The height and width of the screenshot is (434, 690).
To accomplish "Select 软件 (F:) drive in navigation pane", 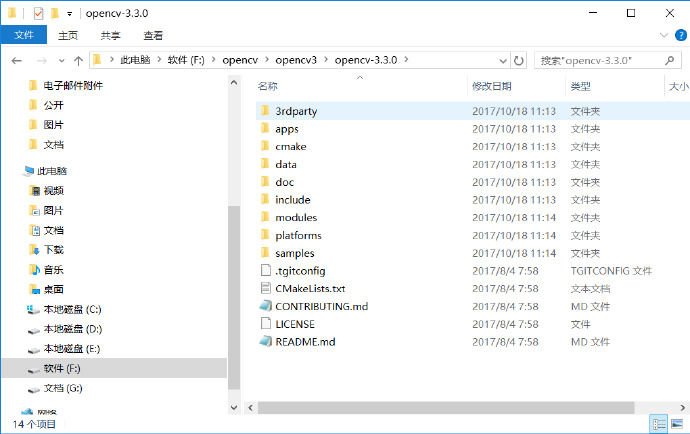I will point(114,368).
